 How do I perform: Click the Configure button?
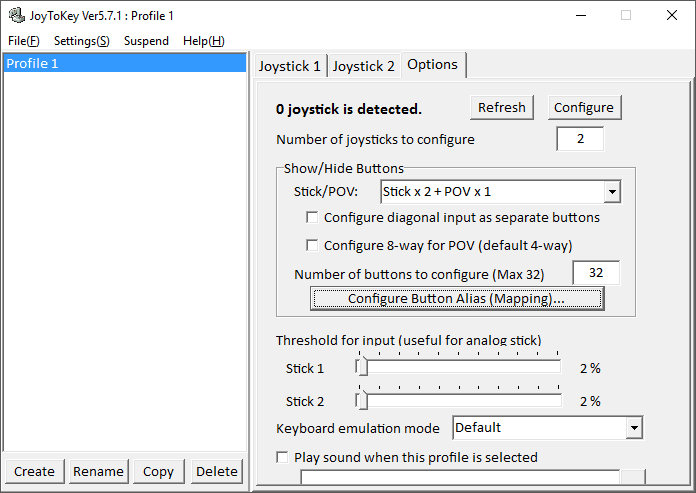click(584, 107)
